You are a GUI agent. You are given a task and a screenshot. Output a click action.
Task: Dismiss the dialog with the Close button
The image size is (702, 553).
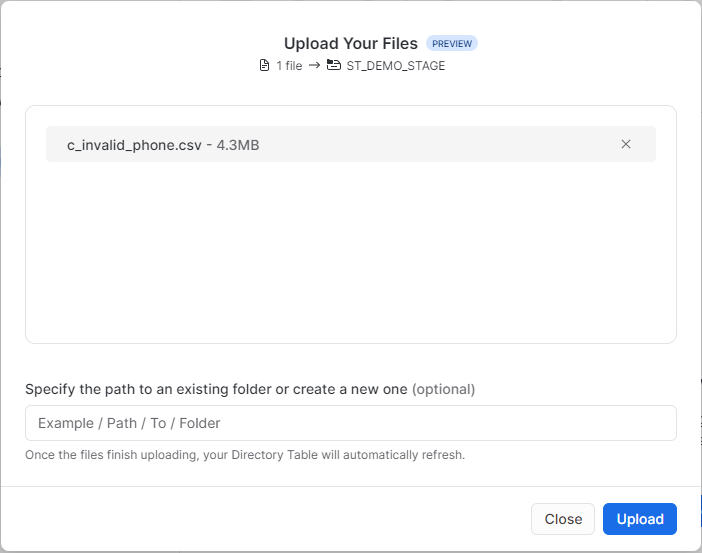tap(563, 519)
